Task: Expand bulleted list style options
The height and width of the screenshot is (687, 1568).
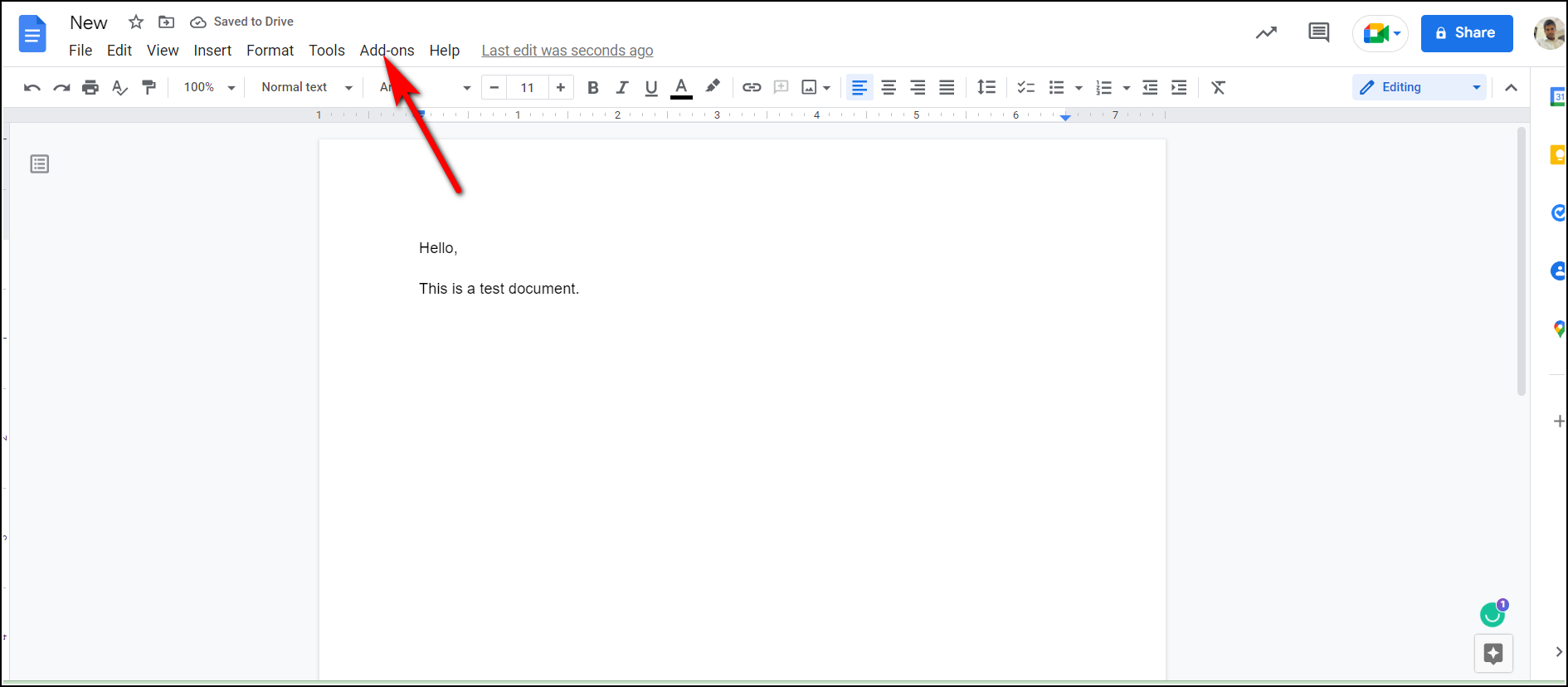Action: 1079,88
